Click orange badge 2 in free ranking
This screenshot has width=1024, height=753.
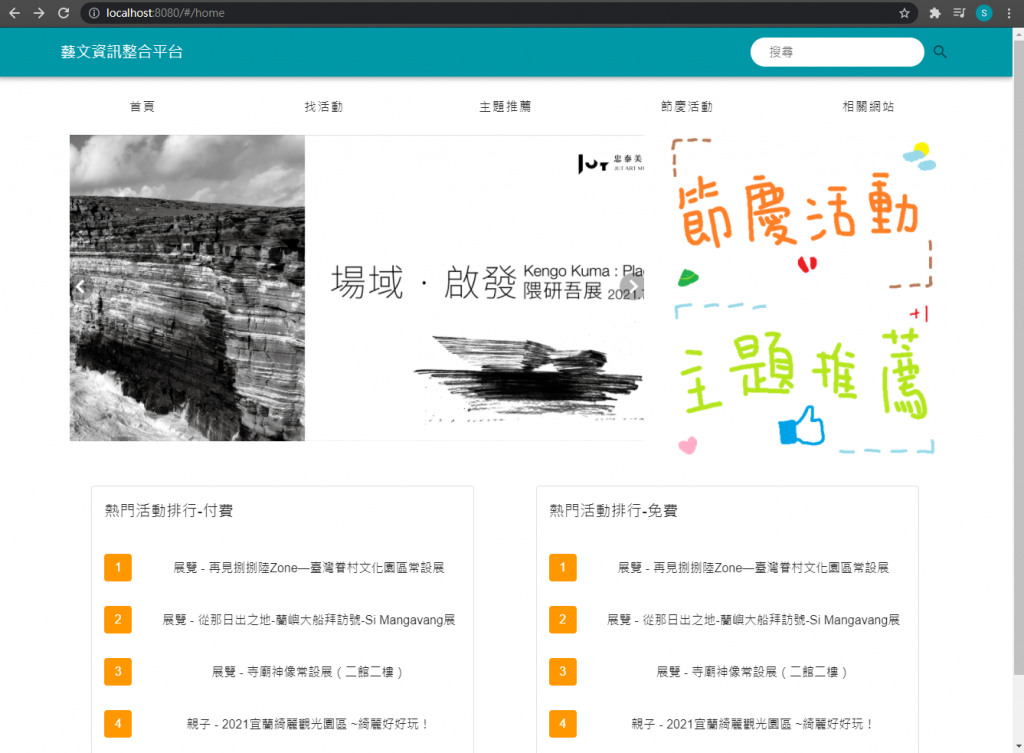pos(563,619)
